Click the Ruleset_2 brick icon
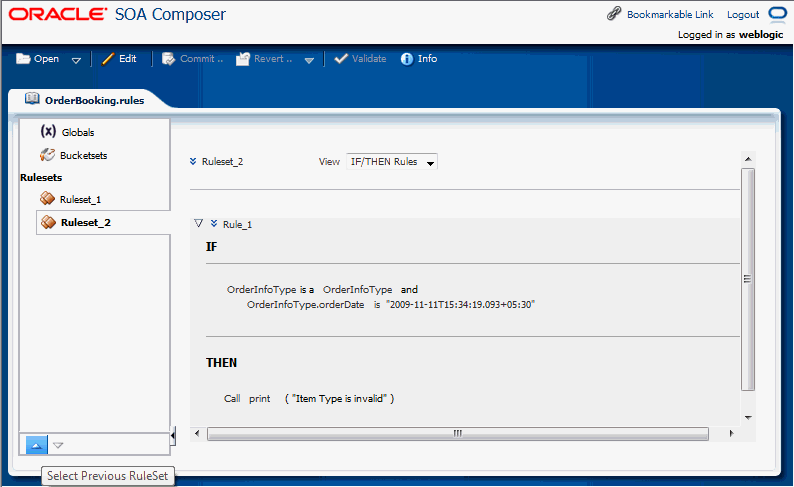This screenshot has width=794, height=487. 48,222
